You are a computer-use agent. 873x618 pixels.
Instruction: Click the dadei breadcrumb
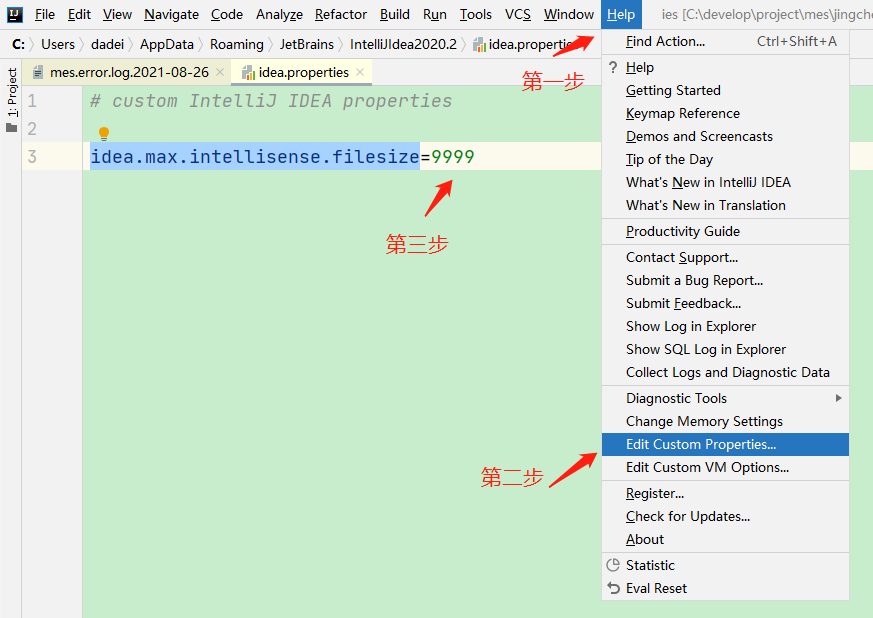pos(107,44)
